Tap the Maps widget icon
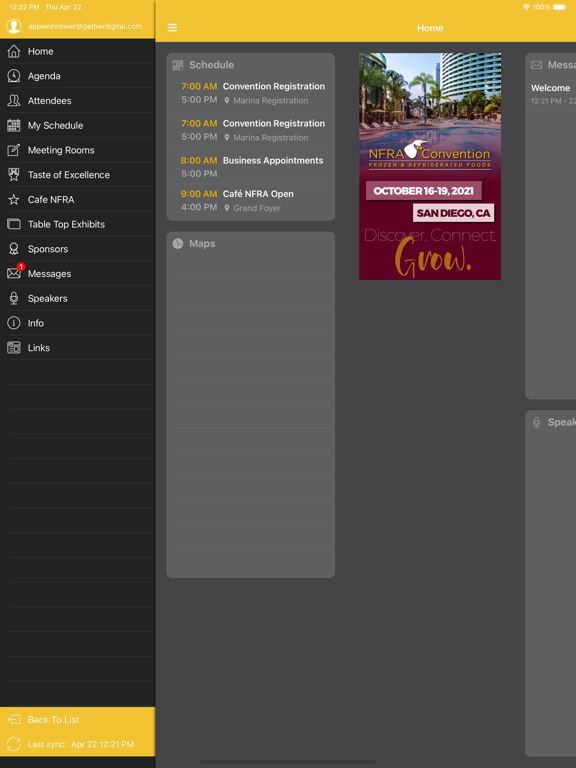 (178, 243)
